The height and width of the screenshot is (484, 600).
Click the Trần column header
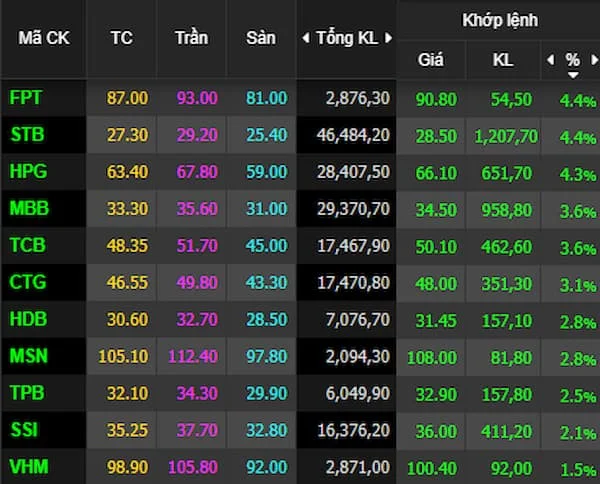191,38
